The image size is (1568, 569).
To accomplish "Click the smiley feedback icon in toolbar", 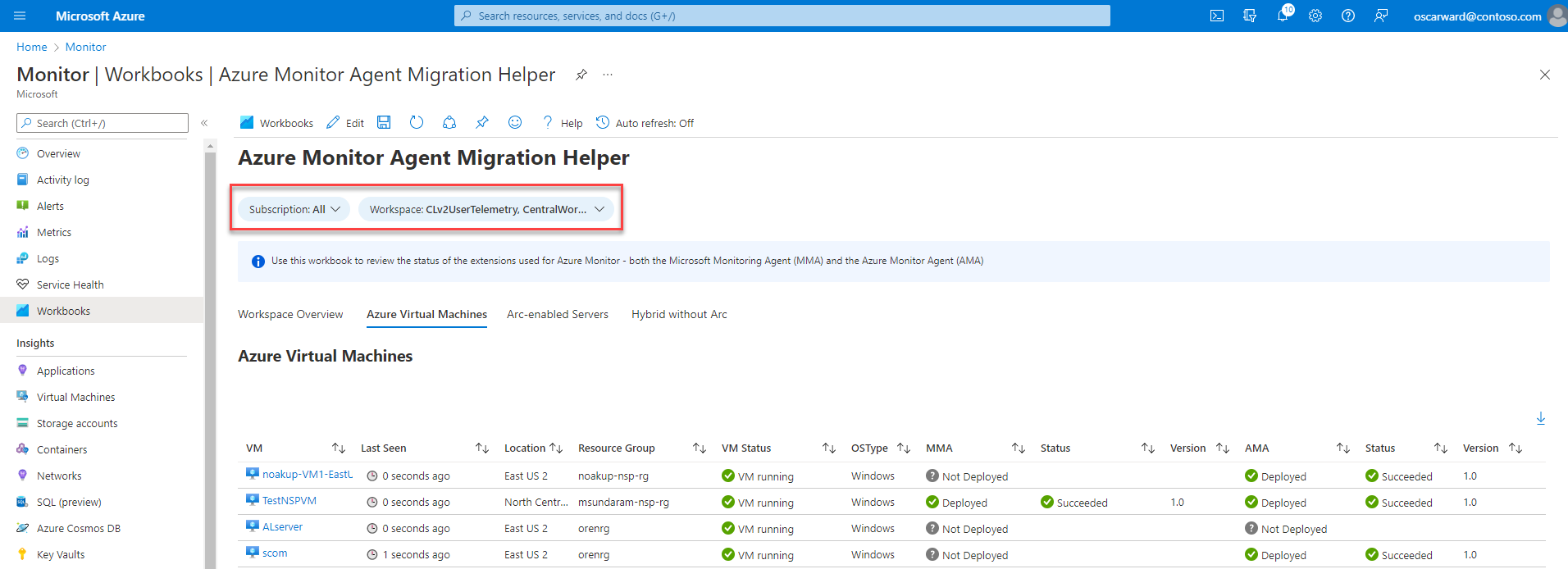I will pyautogui.click(x=515, y=122).
